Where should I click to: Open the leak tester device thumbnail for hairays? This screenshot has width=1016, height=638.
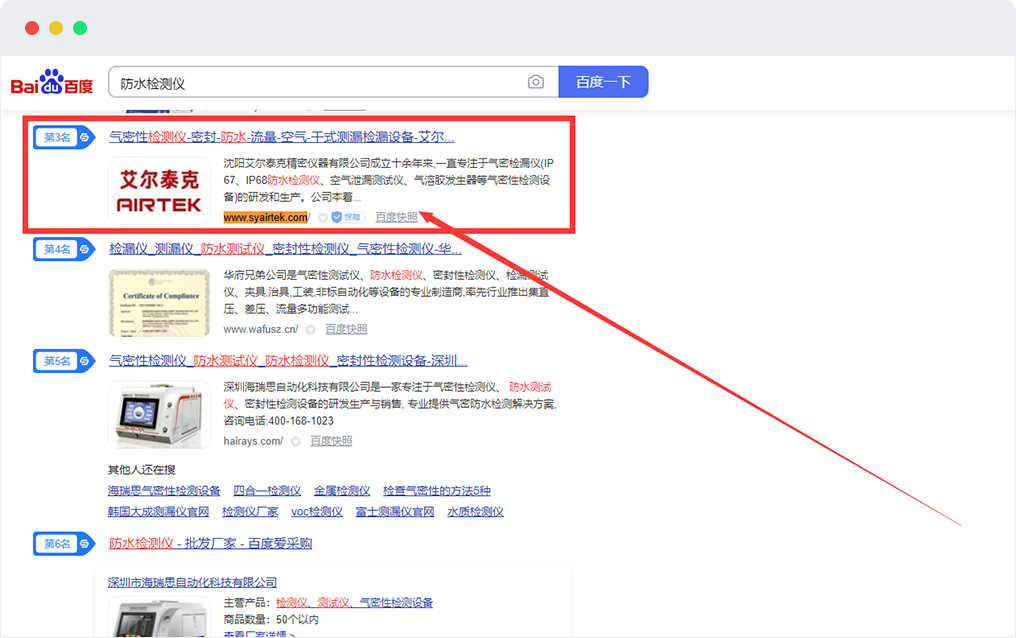pyautogui.click(x=159, y=415)
